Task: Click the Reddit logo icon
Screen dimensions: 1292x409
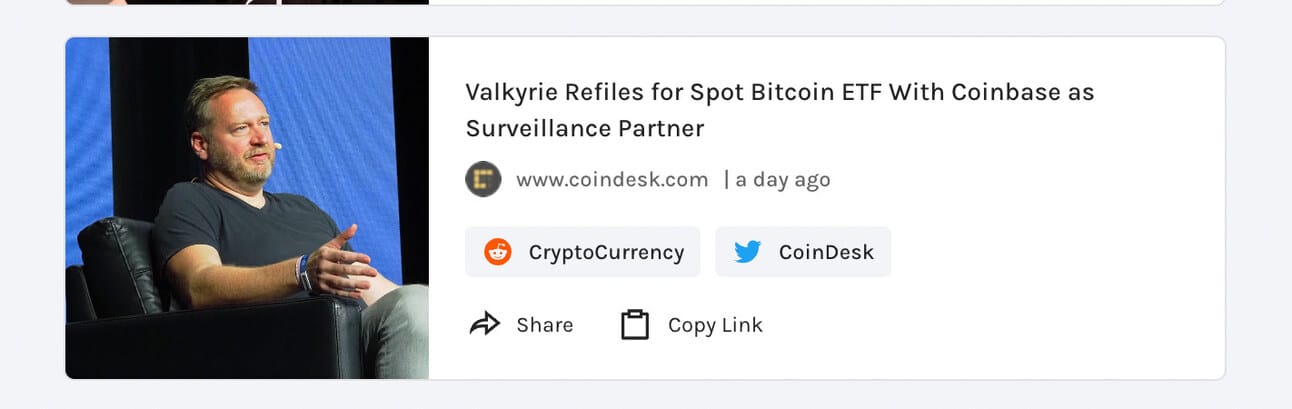Action: [498, 252]
